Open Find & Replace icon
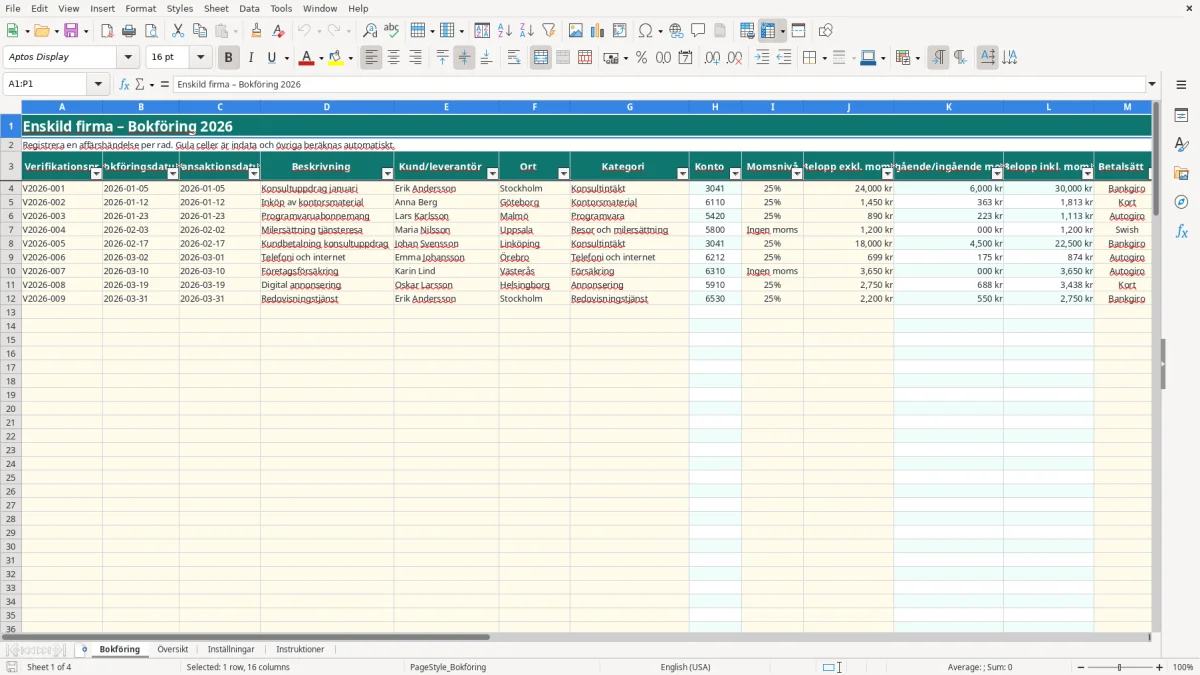 pyautogui.click(x=370, y=31)
